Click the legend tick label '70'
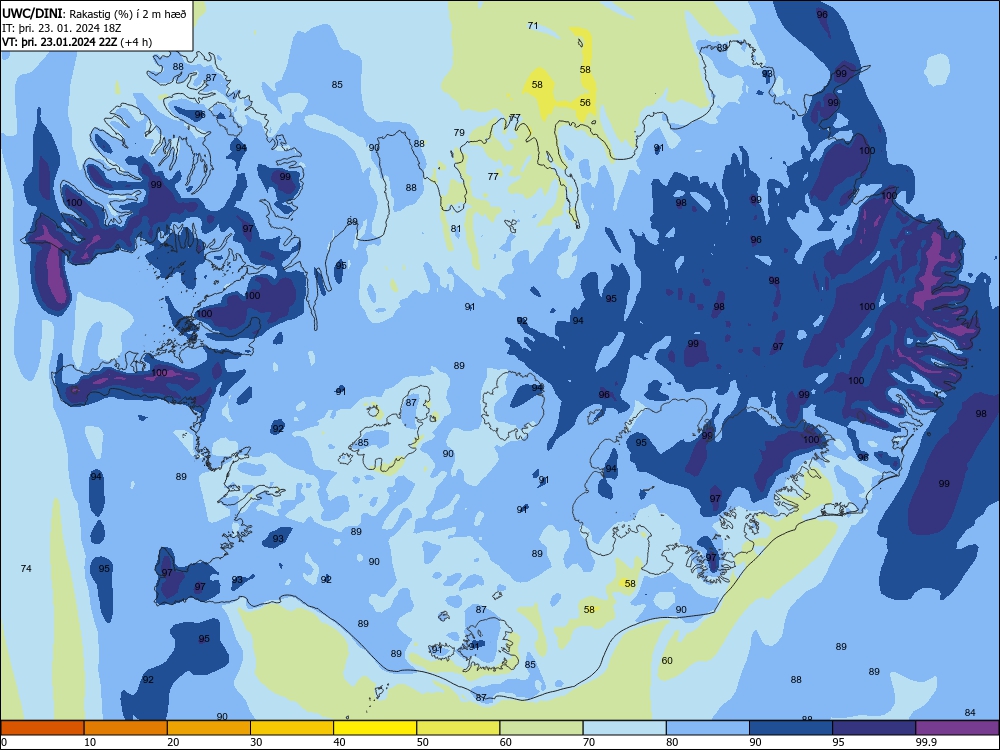The width and height of the screenshot is (1000, 750). 589,742
